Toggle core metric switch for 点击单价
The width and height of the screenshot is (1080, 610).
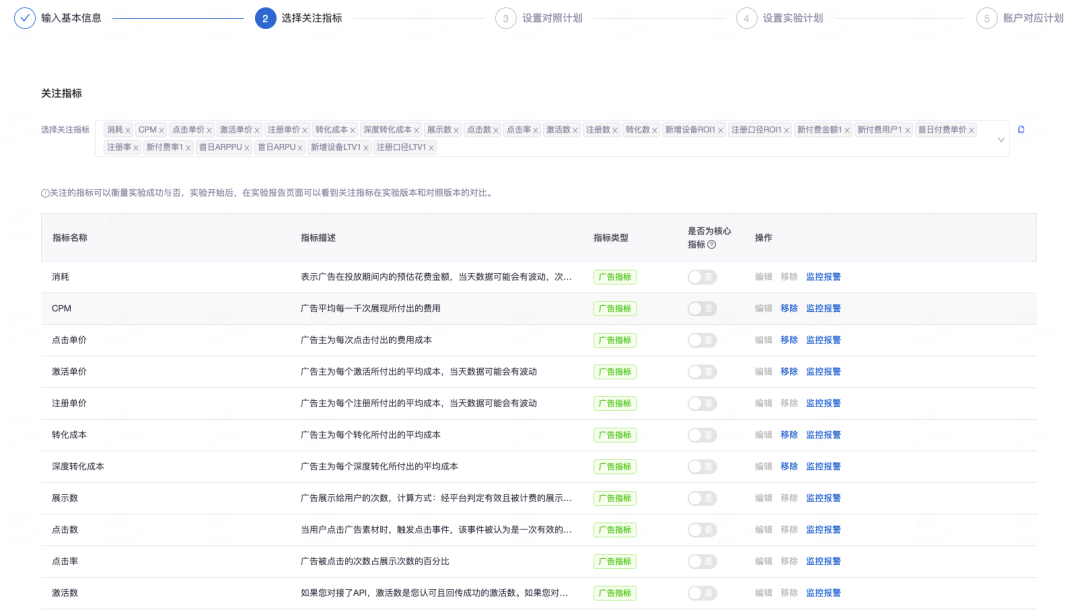pyautogui.click(x=702, y=340)
